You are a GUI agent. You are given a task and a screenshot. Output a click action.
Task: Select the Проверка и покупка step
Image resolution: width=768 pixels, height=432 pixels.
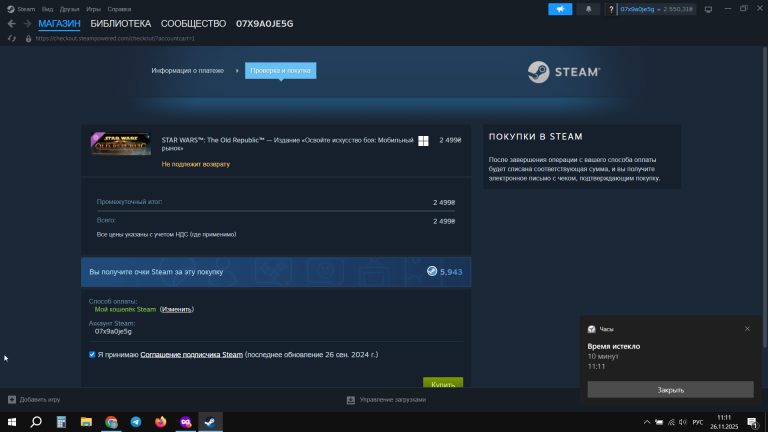coord(281,71)
